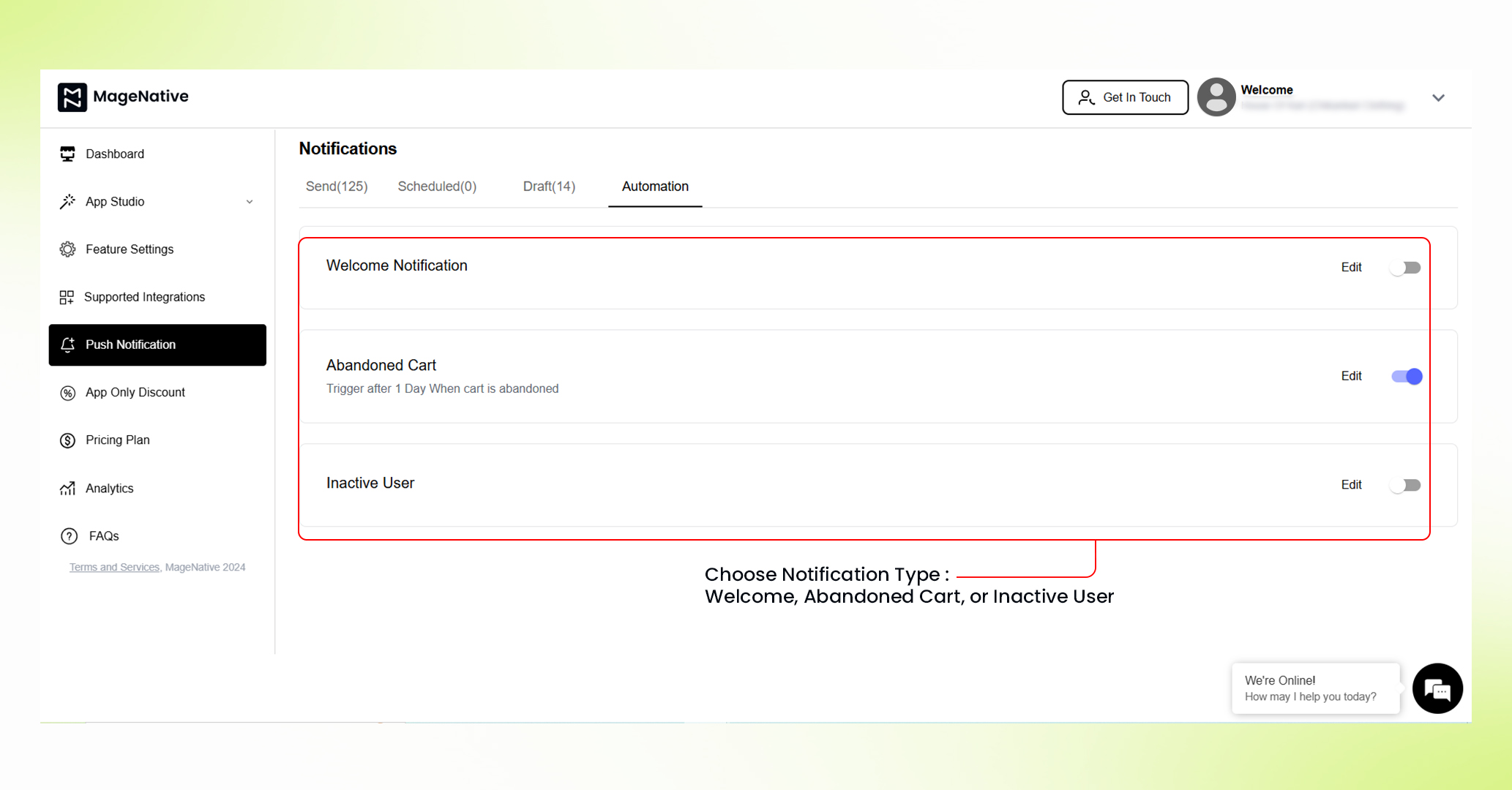Viewport: 1512px width, 790px height.
Task: Enable the Welcome Notification toggle
Action: tap(1405, 268)
